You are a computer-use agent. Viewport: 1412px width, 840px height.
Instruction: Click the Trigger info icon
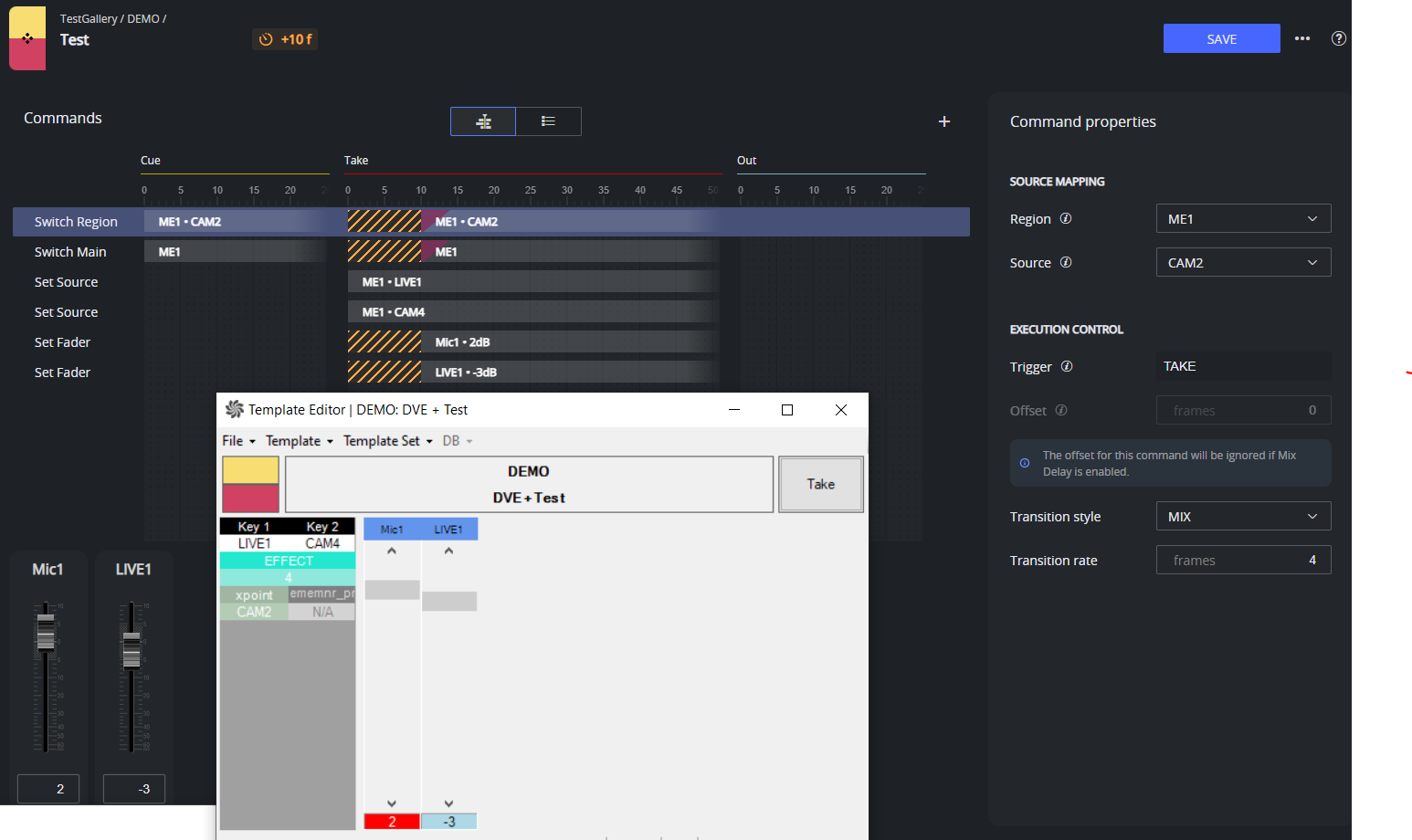pyautogui.click(x=1067, y=366)
